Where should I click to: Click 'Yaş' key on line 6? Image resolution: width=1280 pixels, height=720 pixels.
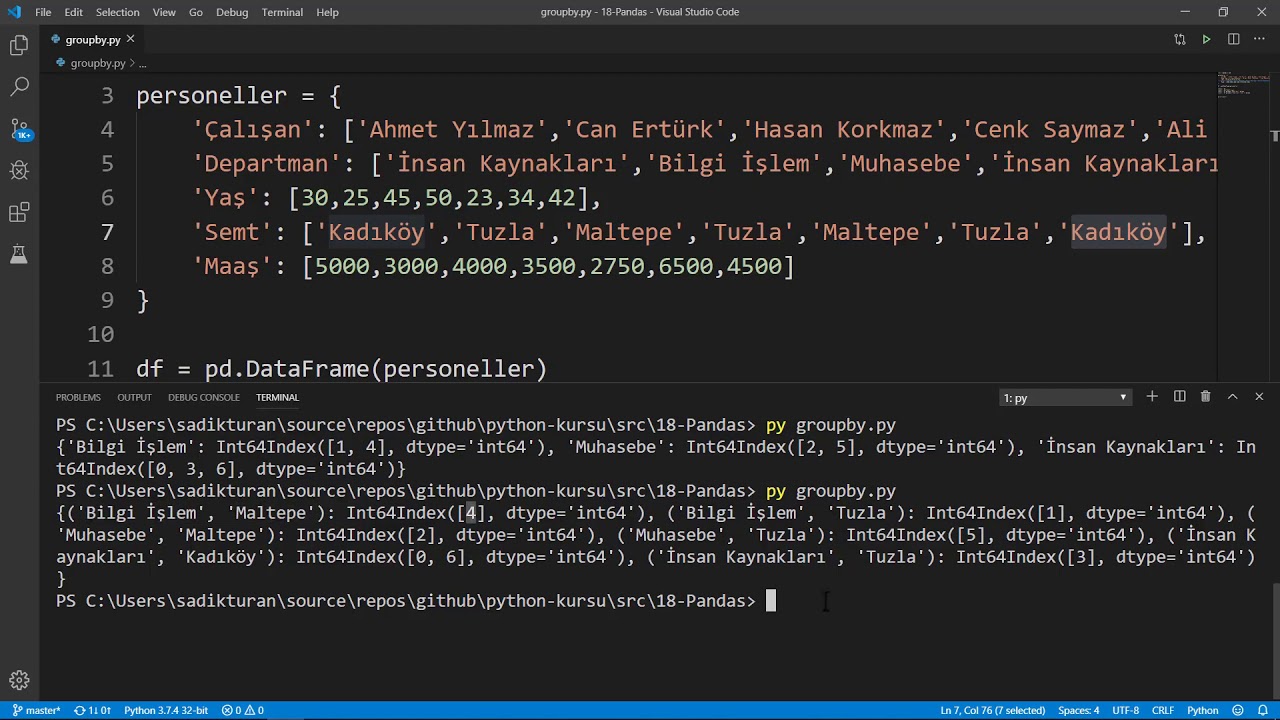pos(225,198)
